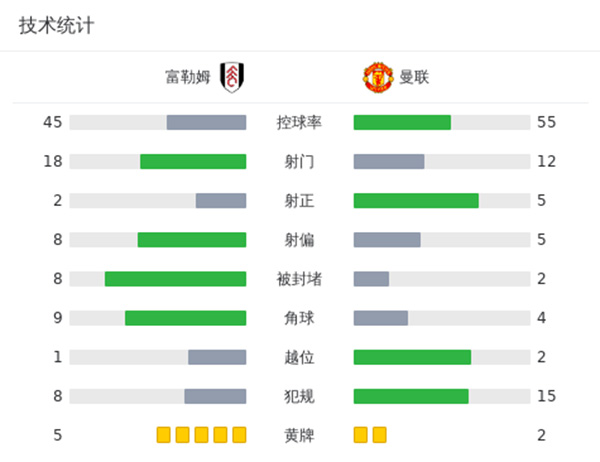Click Fulham's 控球率 possession bar
This screenshot has width=600, height=462.
point(206,123)
